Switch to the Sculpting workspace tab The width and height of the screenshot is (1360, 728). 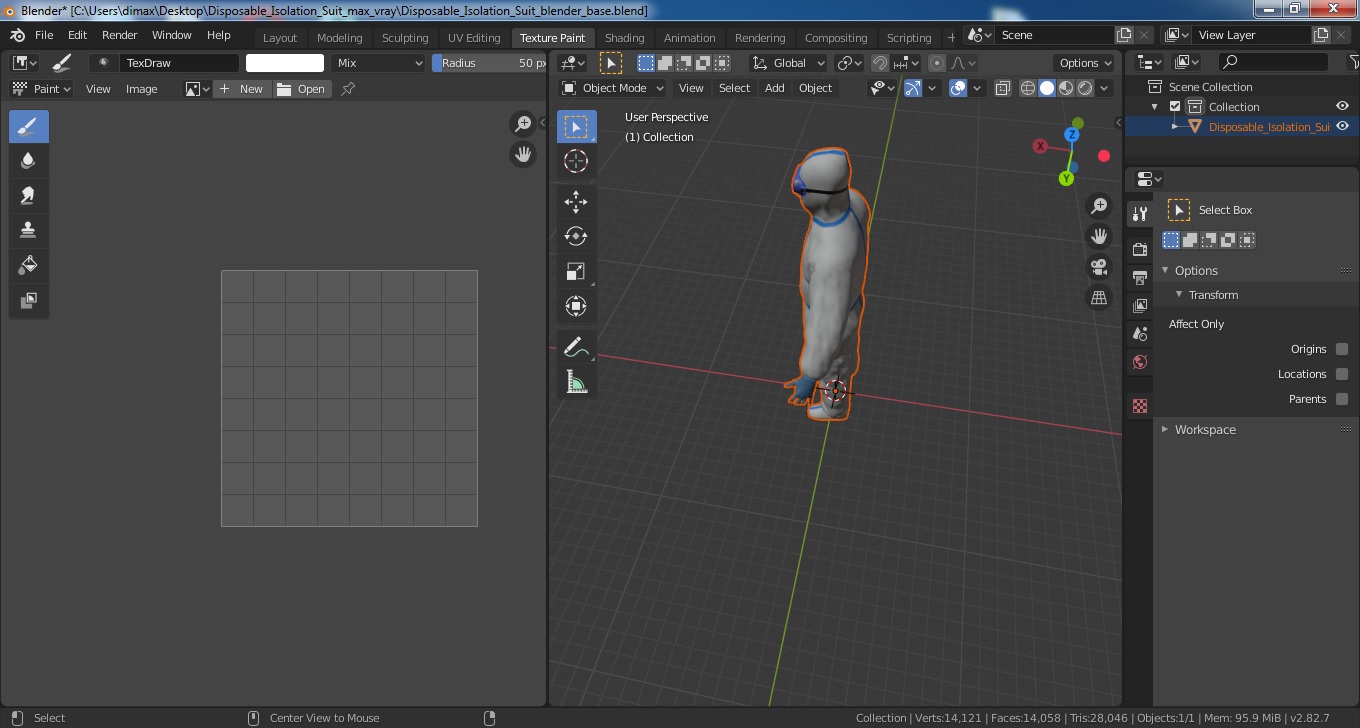[x=405, y=38]
